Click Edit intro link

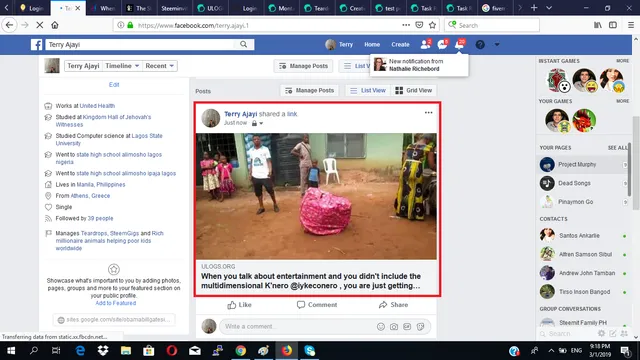click(x=114, y=84)
